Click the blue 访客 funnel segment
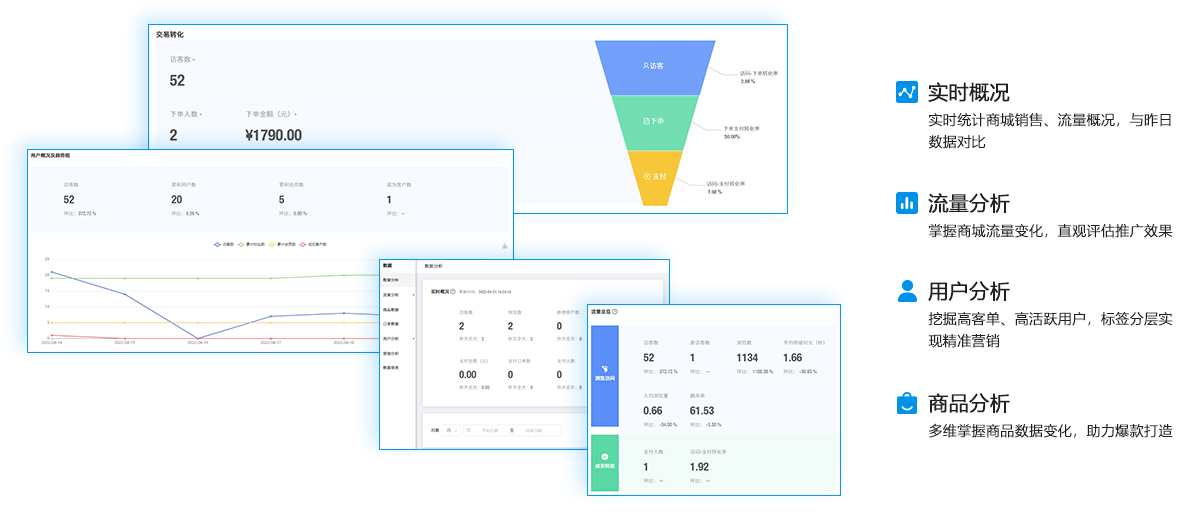1200x523 pixels. (x=655, y=66)
